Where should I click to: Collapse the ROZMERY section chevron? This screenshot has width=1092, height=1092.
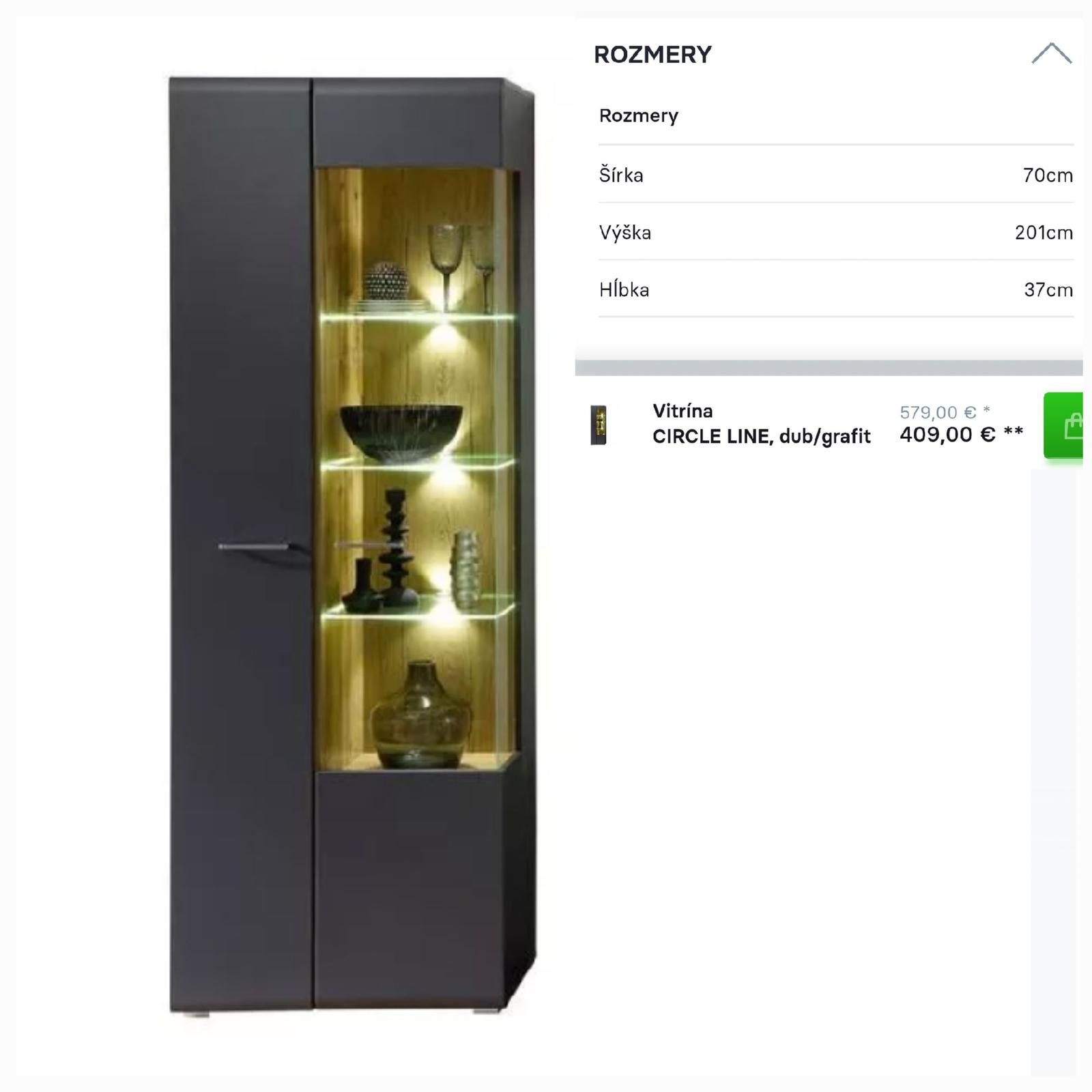click(1051, 53)
